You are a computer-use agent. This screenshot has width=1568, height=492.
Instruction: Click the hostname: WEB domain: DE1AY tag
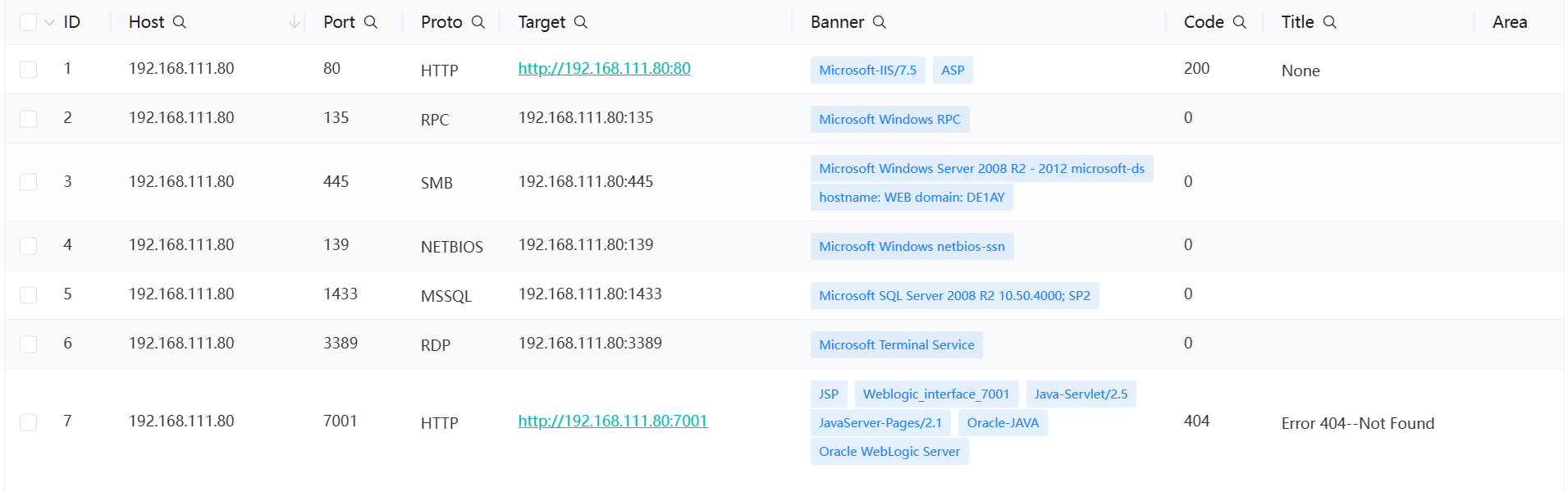912,198
